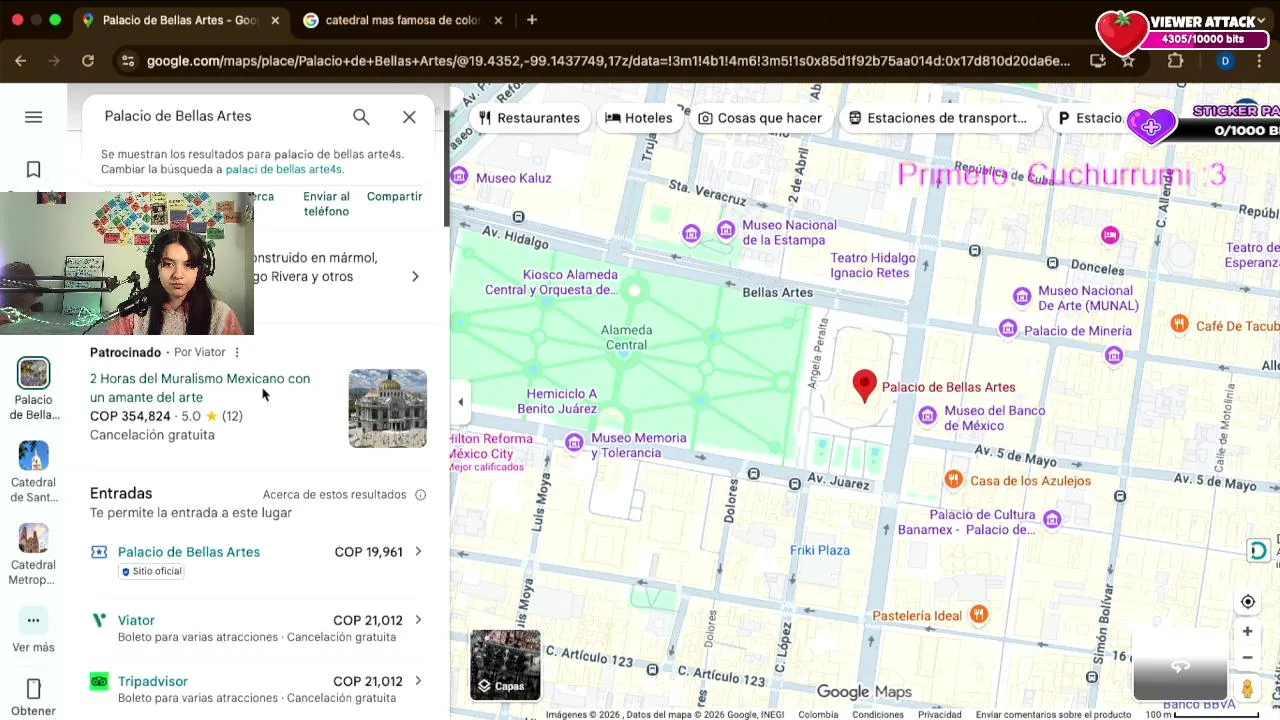
Task: Click the Ver más three-dots icon
Action: [33, 620]
